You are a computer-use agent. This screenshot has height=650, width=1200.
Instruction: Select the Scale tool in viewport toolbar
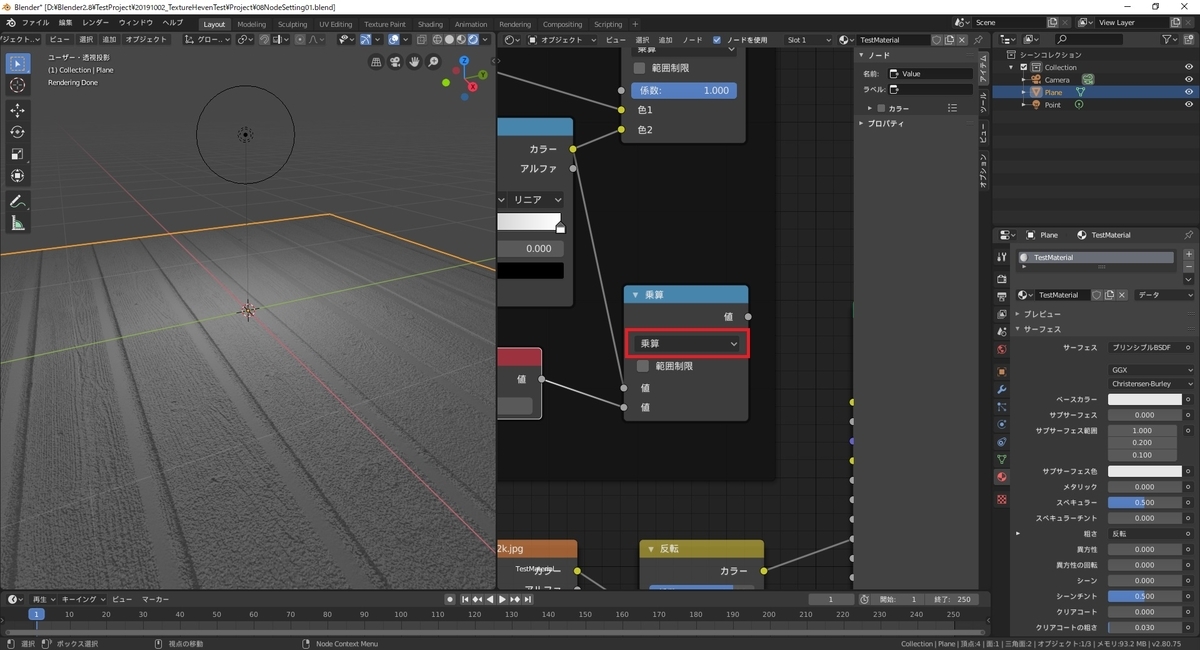tap(17, 154)
